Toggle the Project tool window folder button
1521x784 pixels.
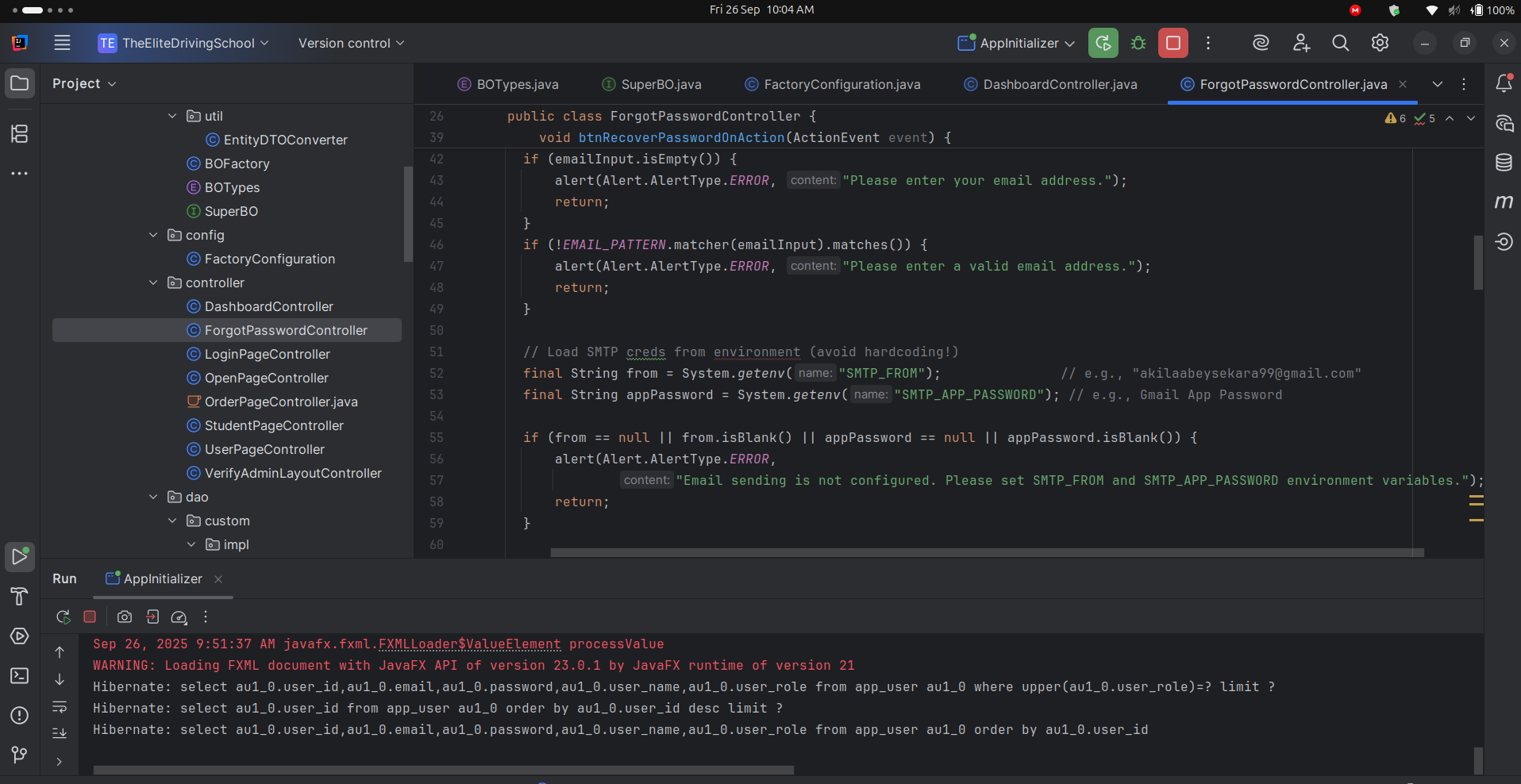click(19, 83)
